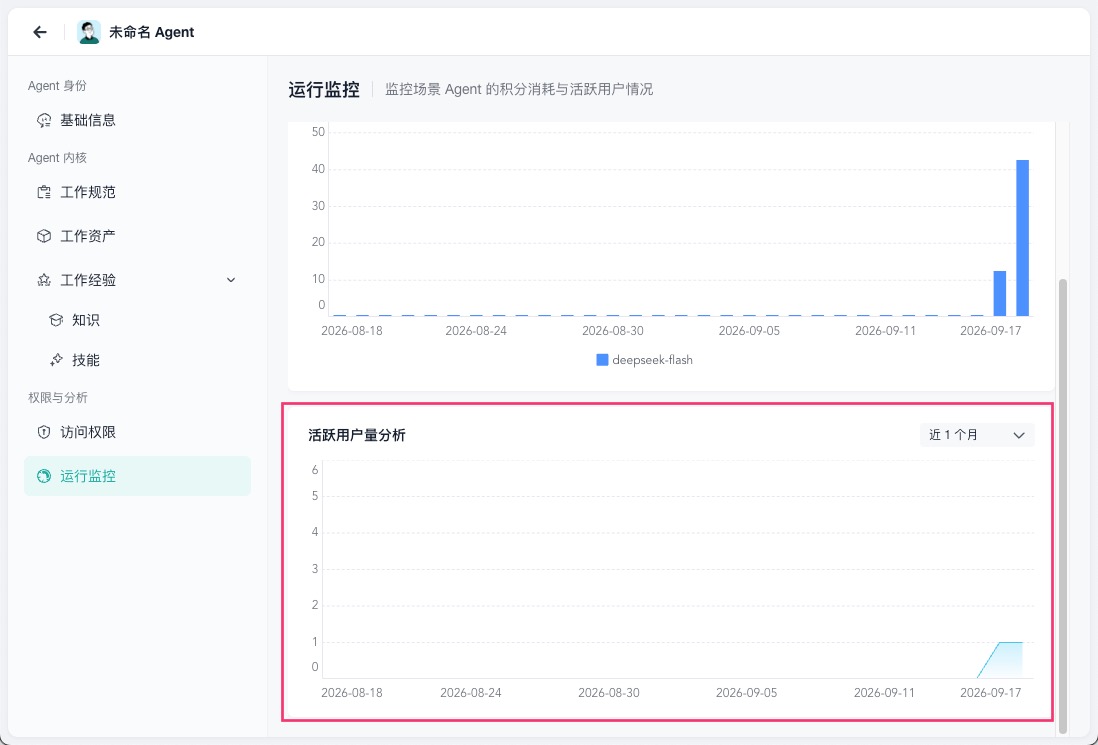1098x745 pixels.
Task: Click the 监控场景 Agent subtitle text
Action: [x=519, y=90]
